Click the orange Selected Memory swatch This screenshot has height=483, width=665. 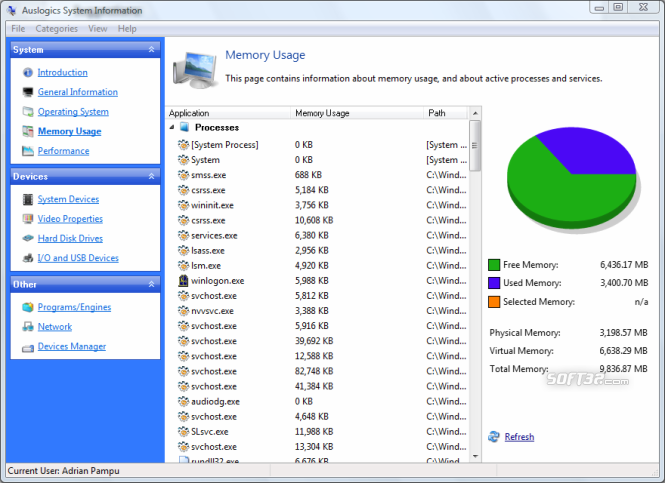coord(494,302)
